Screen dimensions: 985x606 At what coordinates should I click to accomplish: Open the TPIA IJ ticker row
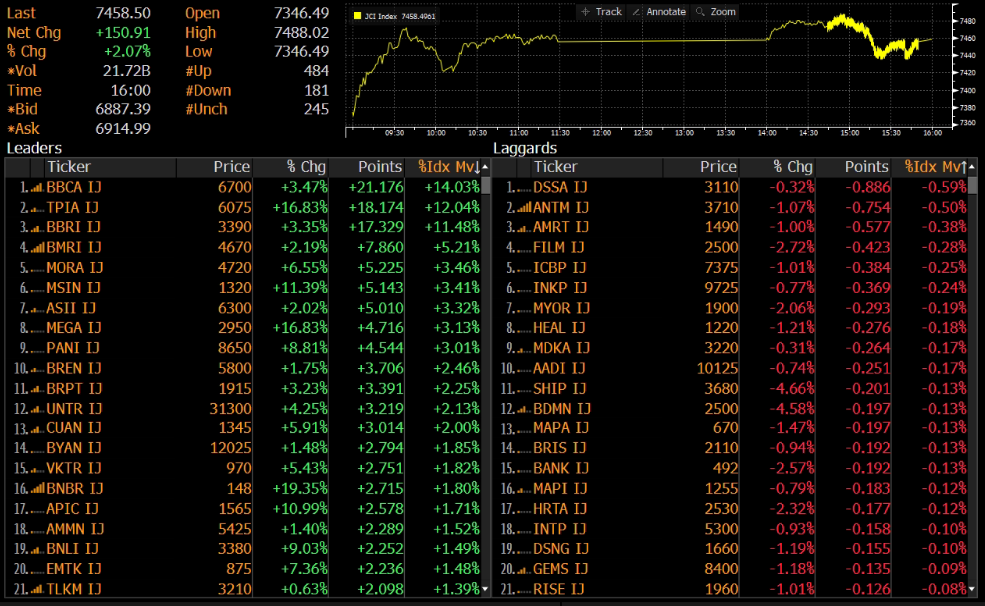tap(73, 207)
